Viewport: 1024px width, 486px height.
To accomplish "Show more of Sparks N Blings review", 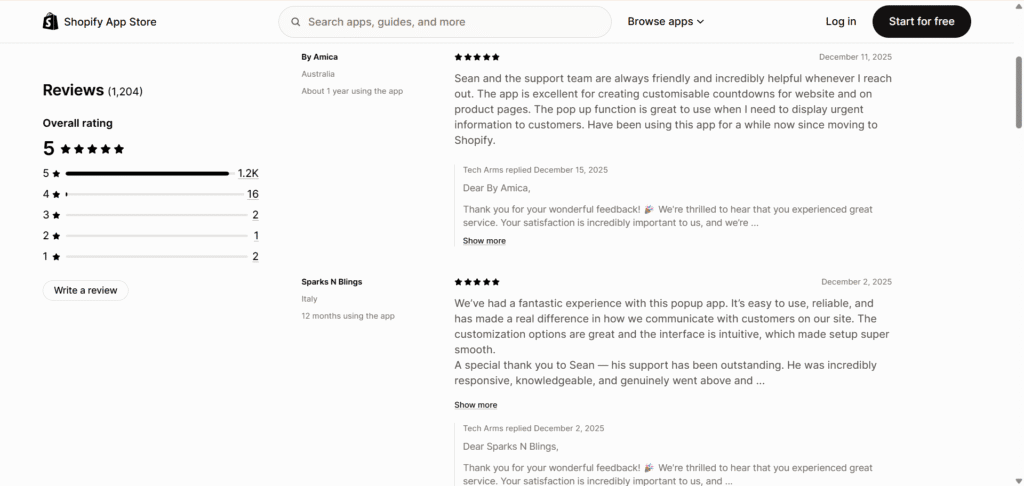I will 475,405.
